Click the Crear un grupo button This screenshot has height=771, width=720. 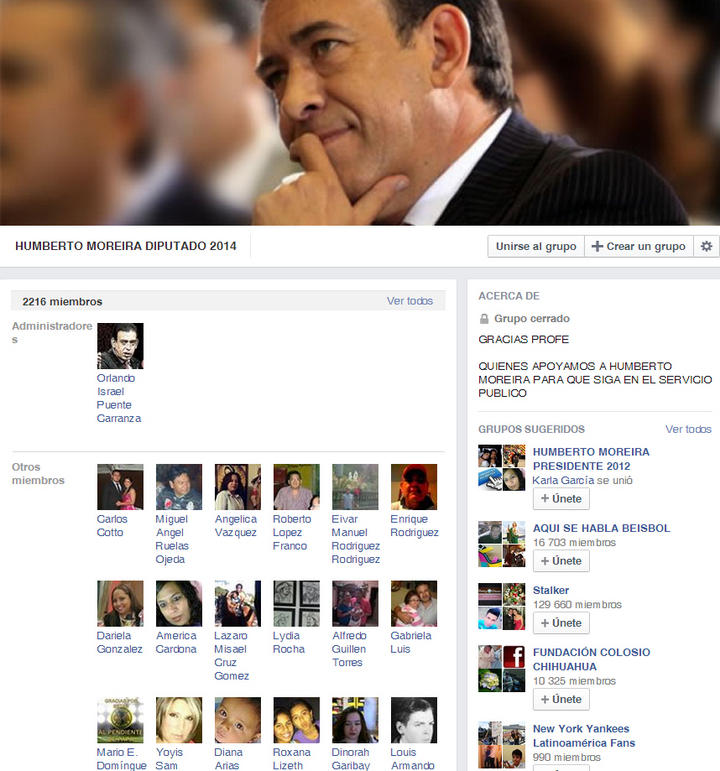pos(638,246)
